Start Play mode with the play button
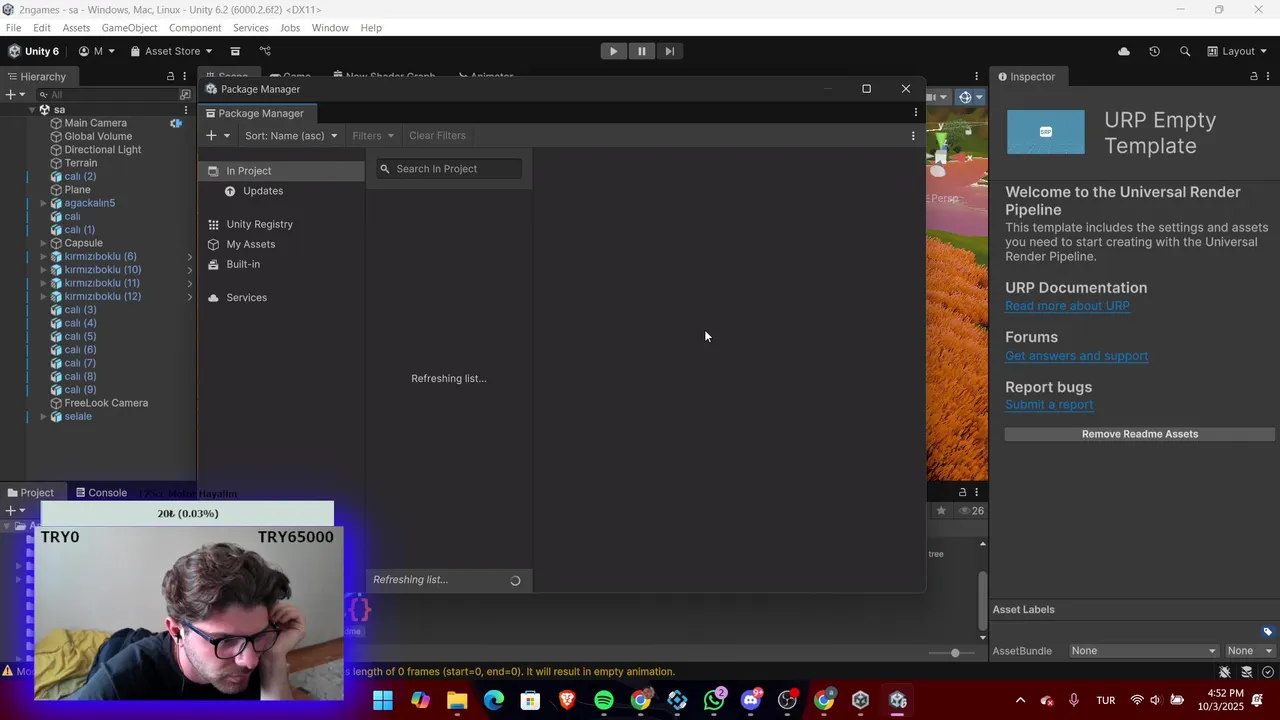Screen dimensions: 1280x720 click(613, 51)
